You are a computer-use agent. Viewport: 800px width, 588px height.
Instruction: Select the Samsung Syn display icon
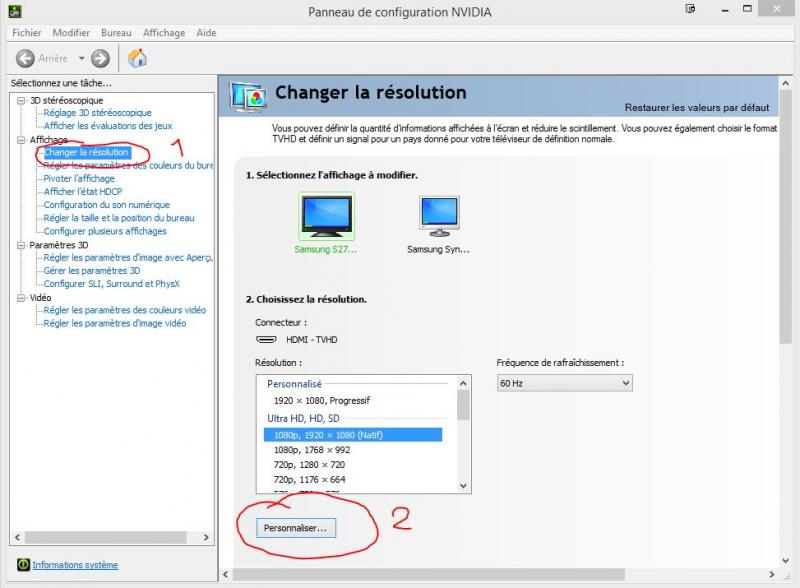pos(438,216)
